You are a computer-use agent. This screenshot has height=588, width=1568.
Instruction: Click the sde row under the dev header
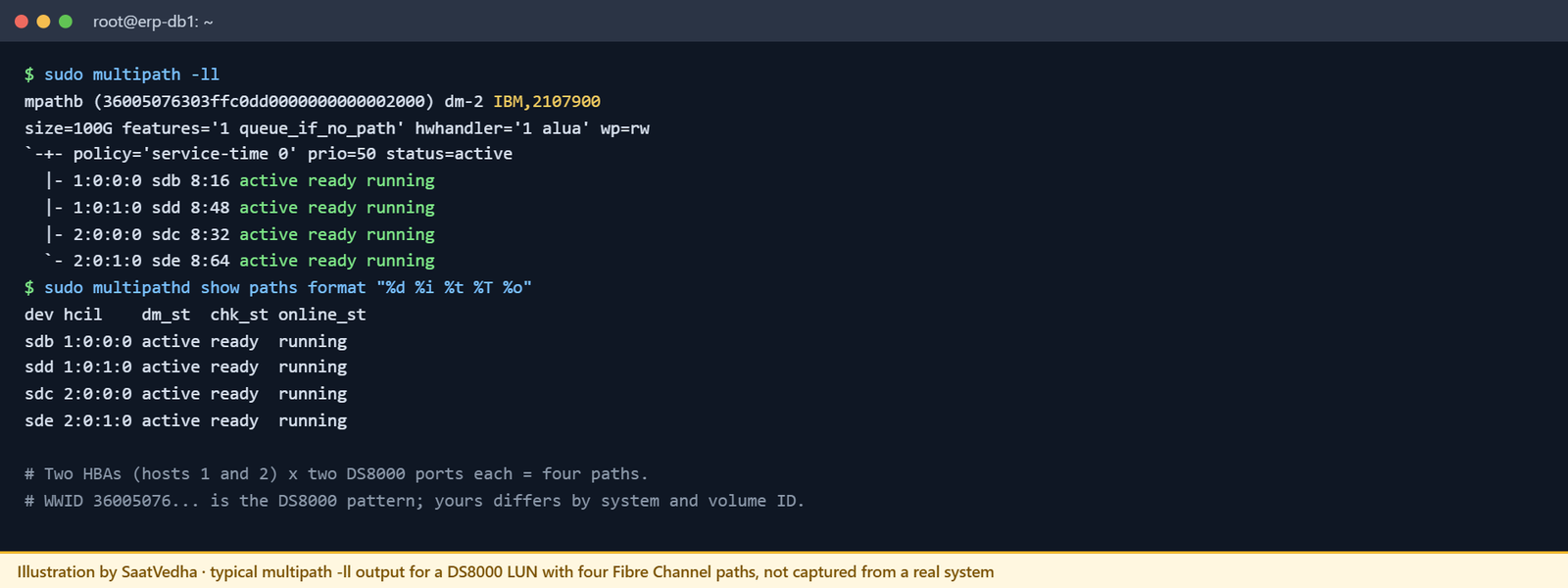click(186, 421)
